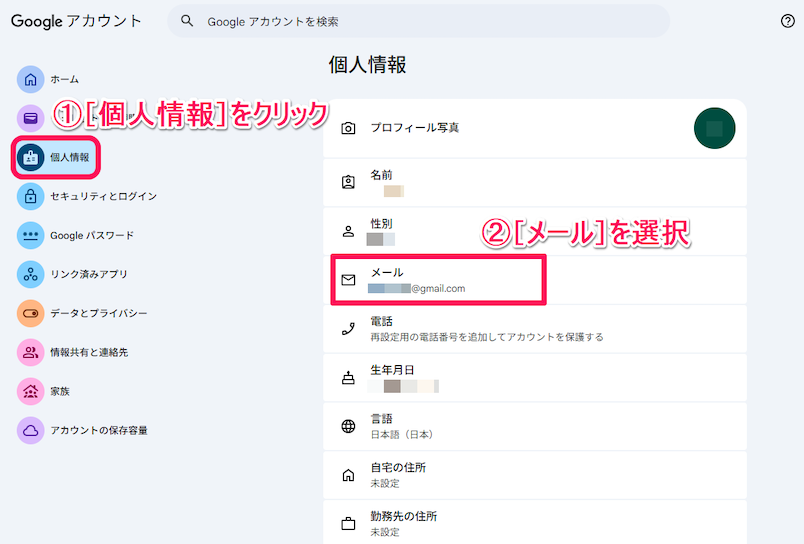Click the 家族 family house icon

tap(31, 391)
